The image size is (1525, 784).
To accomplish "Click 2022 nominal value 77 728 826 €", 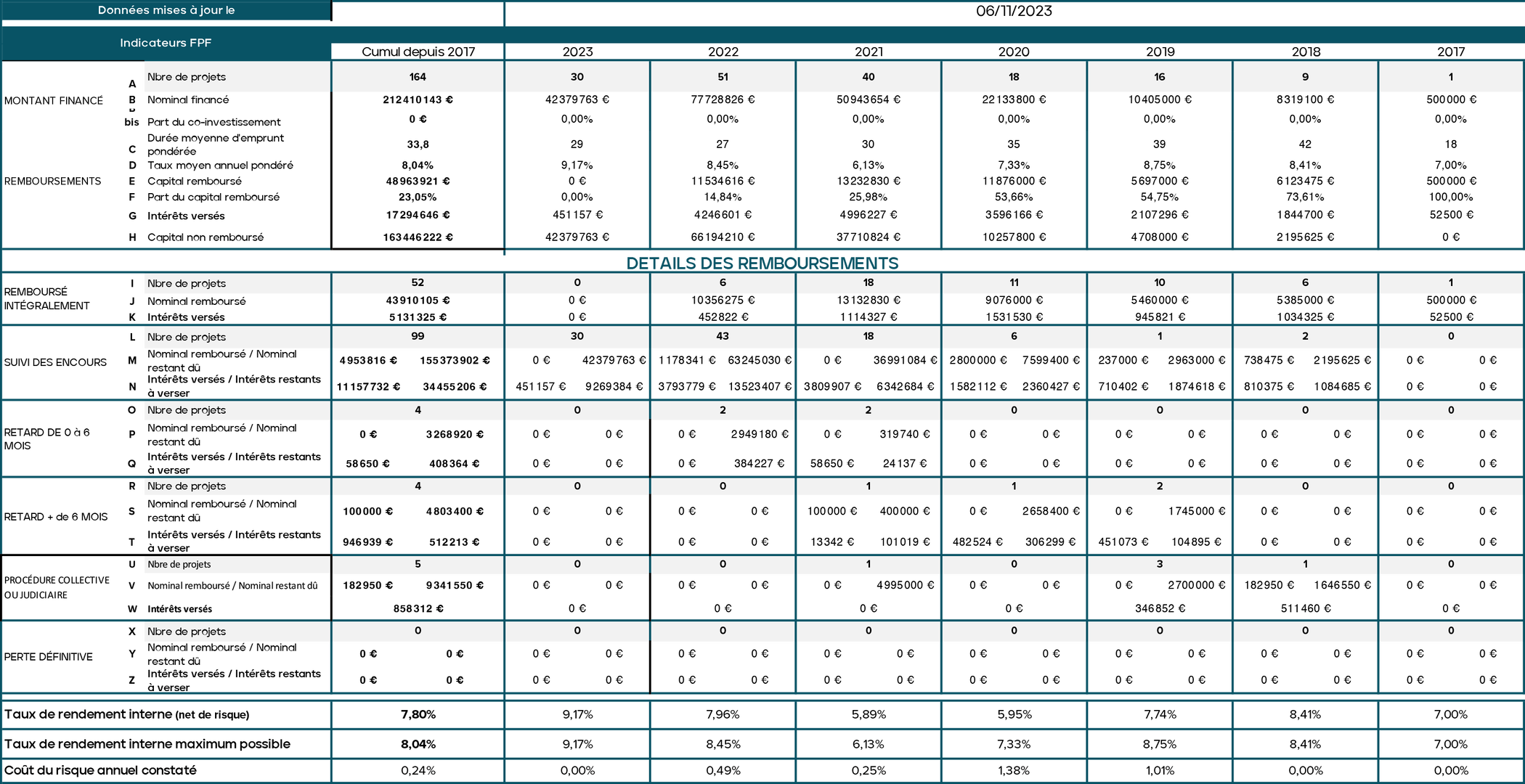I will [x=723, y=99].
